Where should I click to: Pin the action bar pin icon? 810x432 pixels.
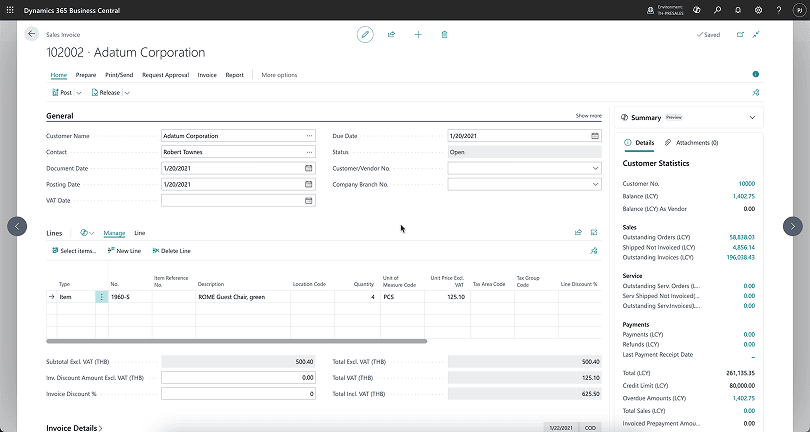756,92
